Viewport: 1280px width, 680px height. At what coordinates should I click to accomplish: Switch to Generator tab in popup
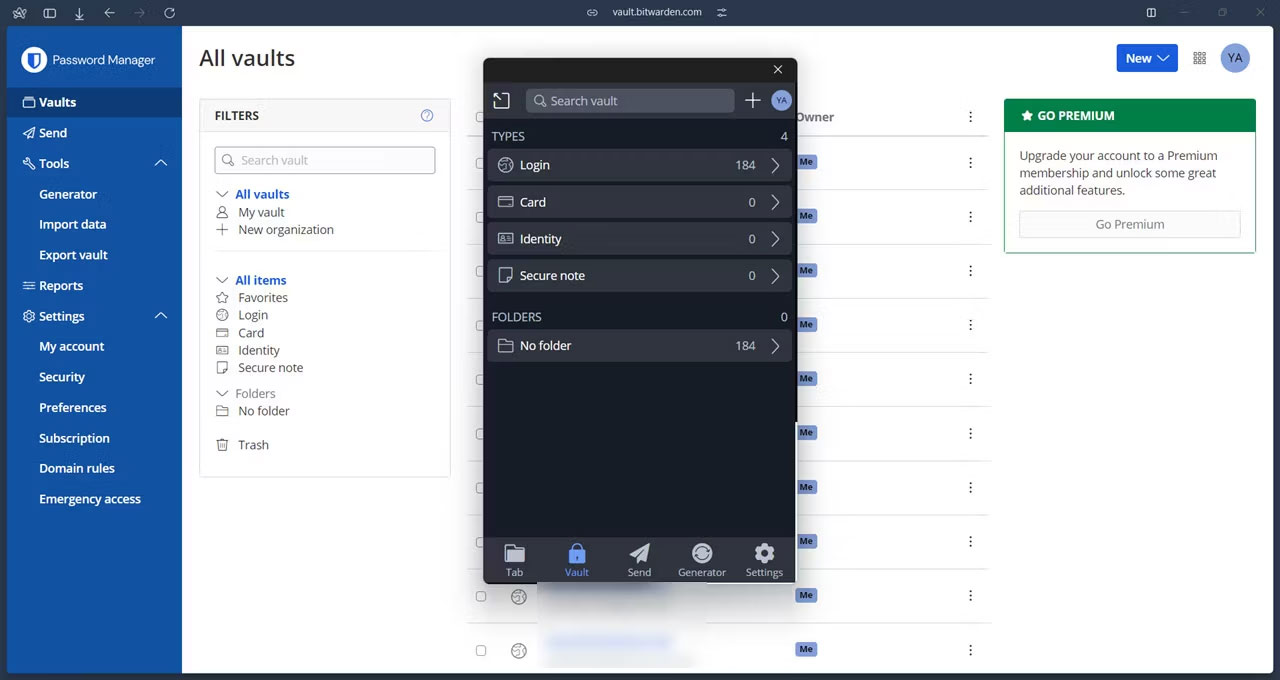pos(702,560)
